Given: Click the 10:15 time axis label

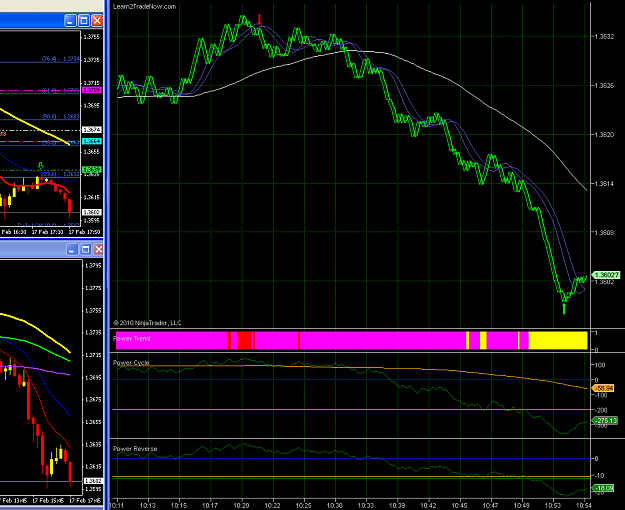Looking at the screenshot, I should tap(179, 506).
